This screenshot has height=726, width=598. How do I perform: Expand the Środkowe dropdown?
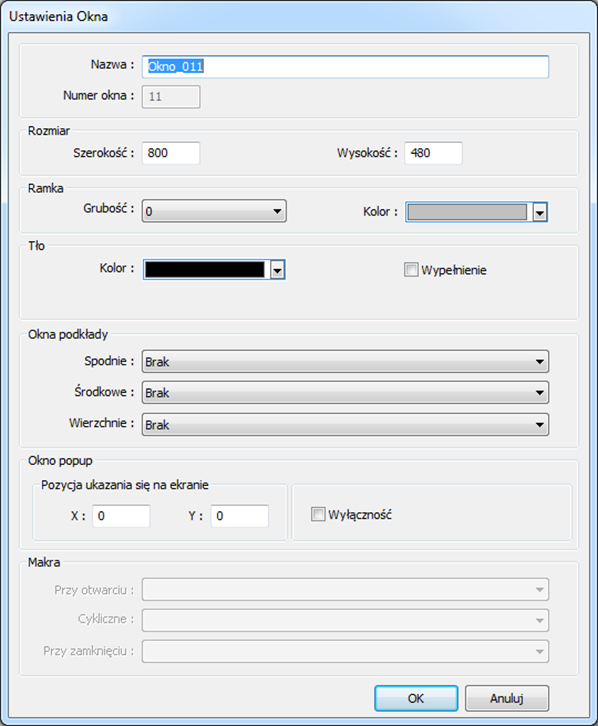(345, 393)
